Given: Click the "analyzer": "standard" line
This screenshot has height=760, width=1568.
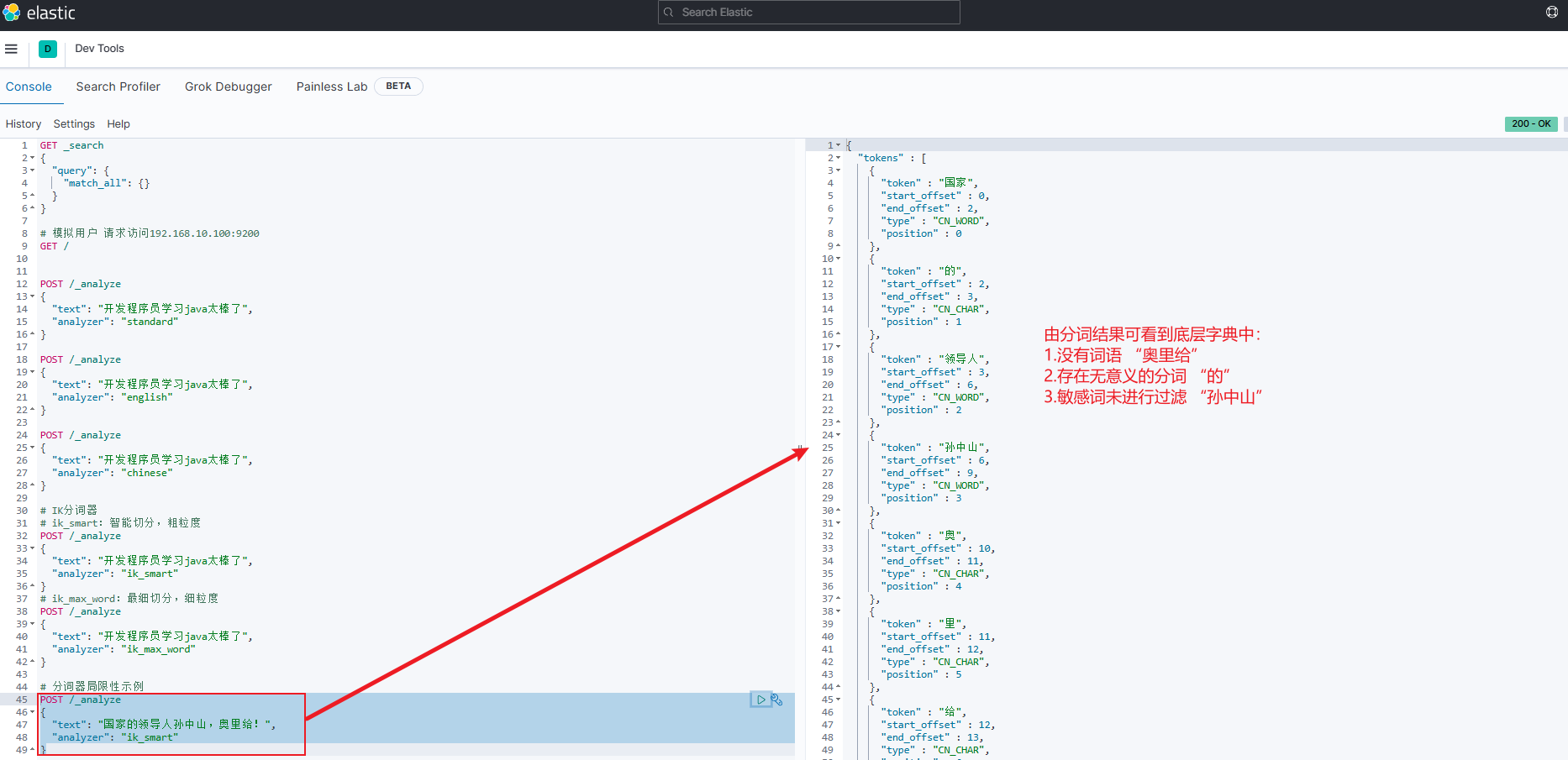Looking at the screenshot, I should point(115,322).
